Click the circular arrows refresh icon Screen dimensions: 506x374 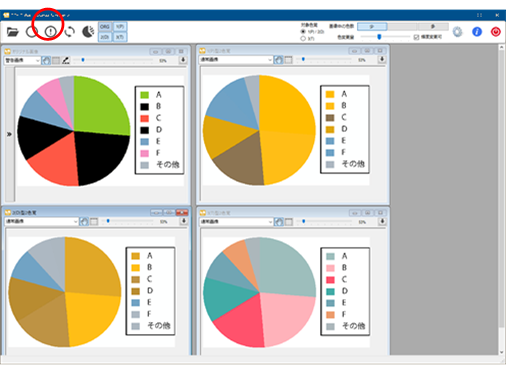coord(69,32)
